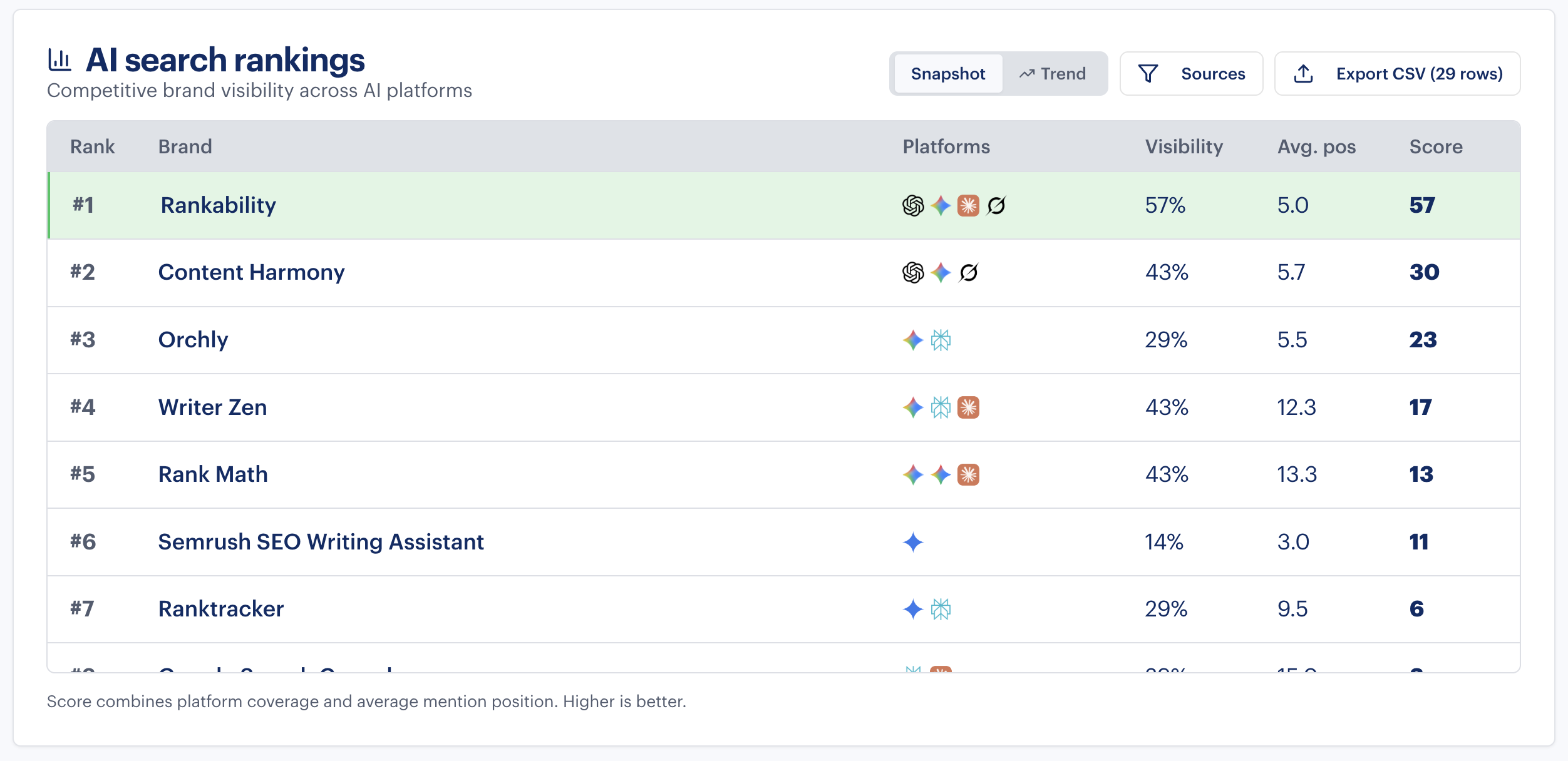Click Gemini icon in Content Harmony row
Screen dimensions: 1568x761
941,272
